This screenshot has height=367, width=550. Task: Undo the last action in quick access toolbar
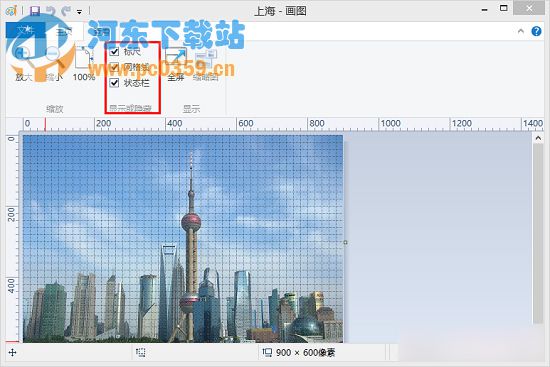coord(51,11)
